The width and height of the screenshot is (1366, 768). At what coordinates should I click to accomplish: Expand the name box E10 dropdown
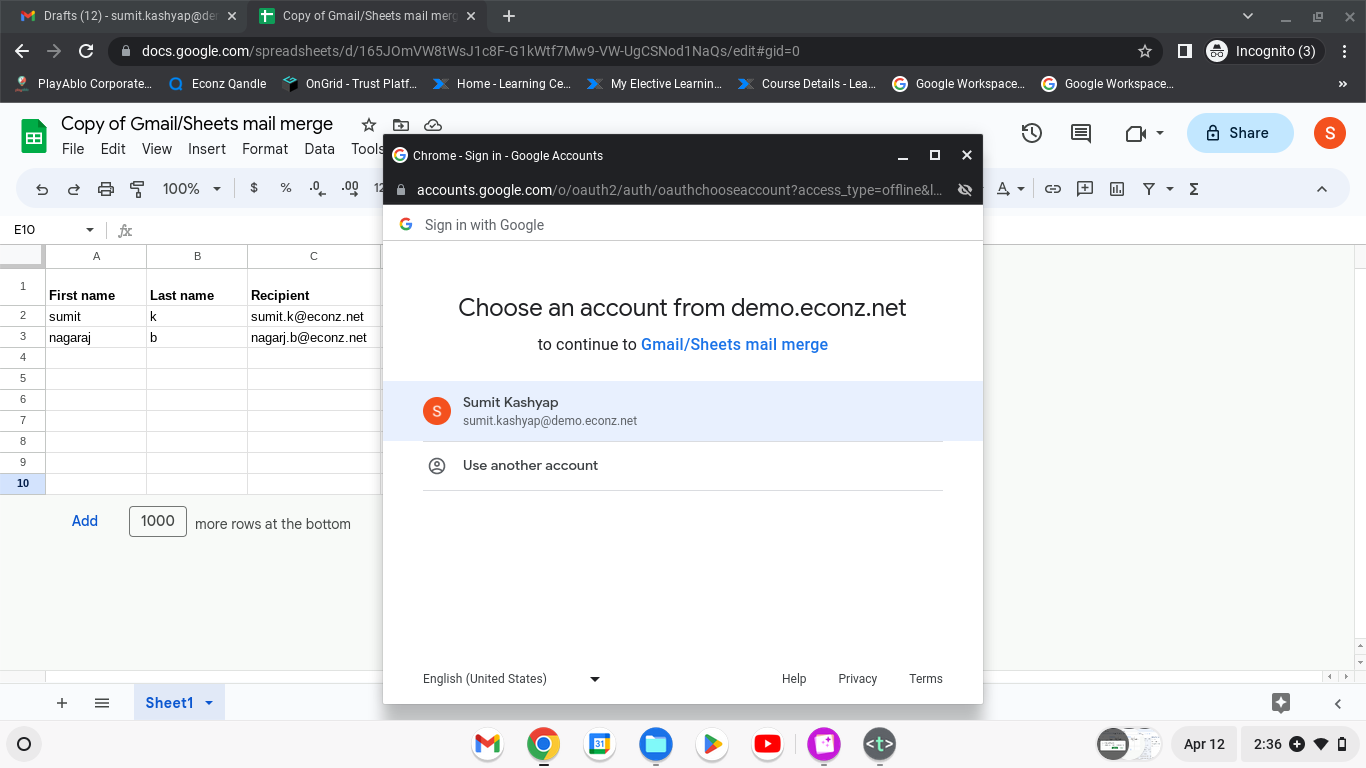(x=90, y=230)
